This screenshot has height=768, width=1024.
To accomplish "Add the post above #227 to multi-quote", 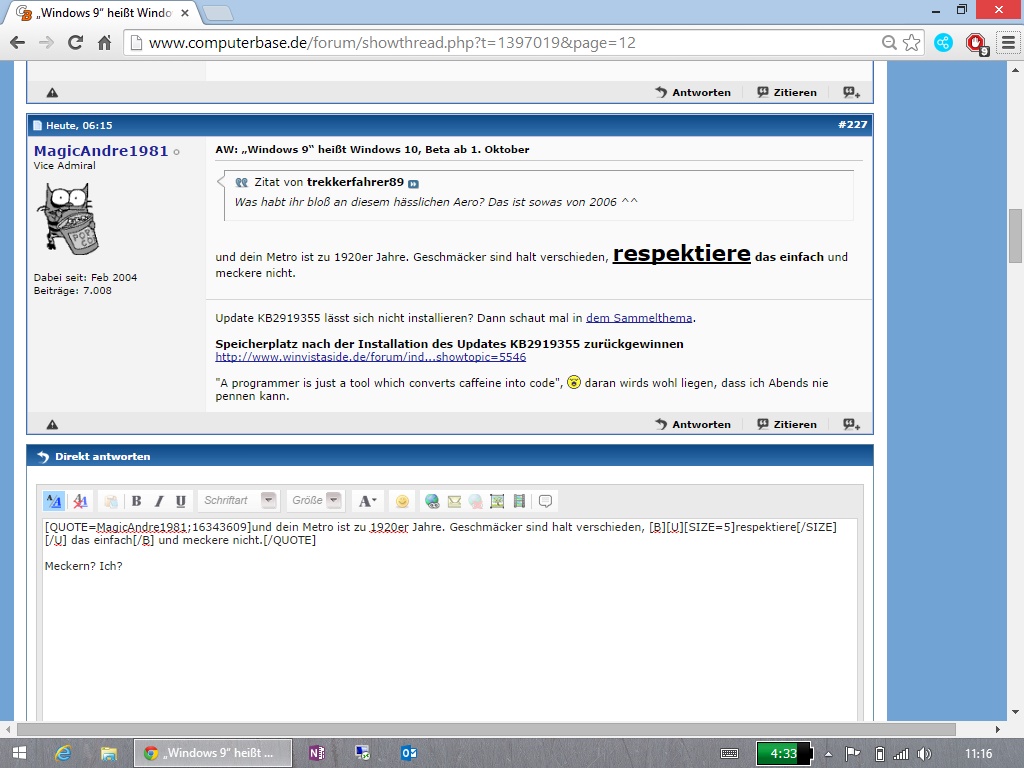I will pyautogui.click(x=851, y=93).
